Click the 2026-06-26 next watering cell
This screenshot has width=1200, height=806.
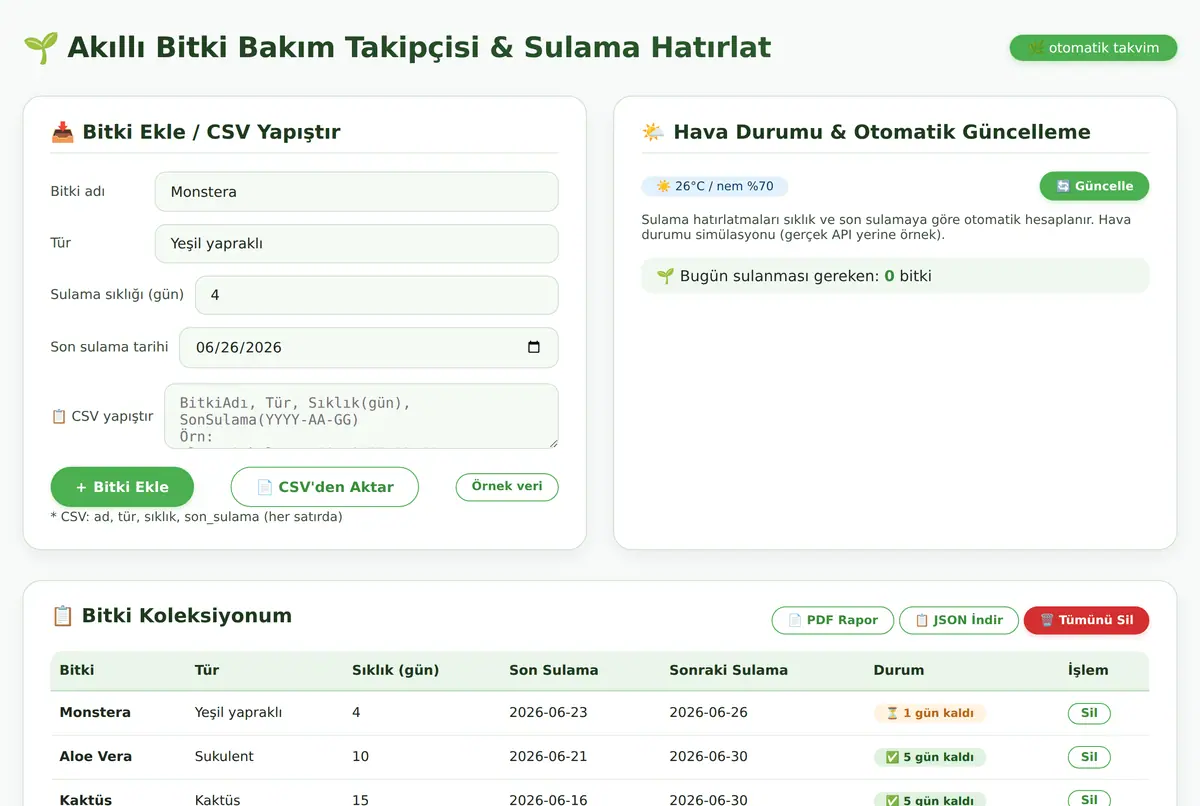(x=708, y=713)
